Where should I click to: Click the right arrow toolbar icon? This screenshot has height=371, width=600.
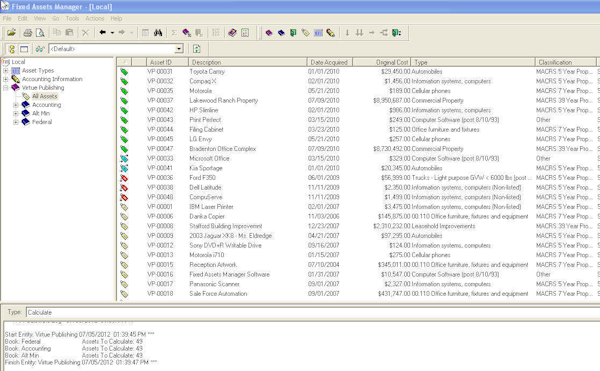371,33
